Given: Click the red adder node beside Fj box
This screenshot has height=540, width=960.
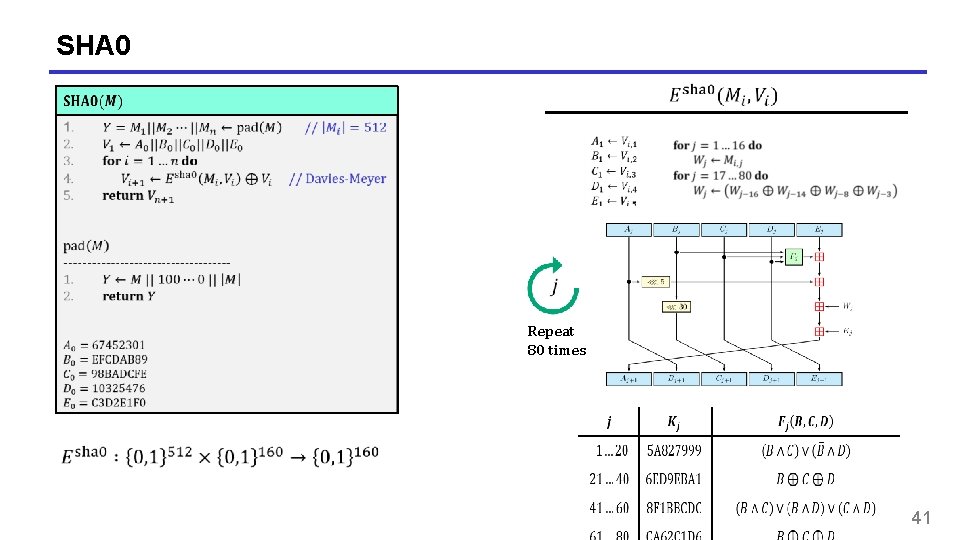Looking at the screenshot, I should coord(819,257).
